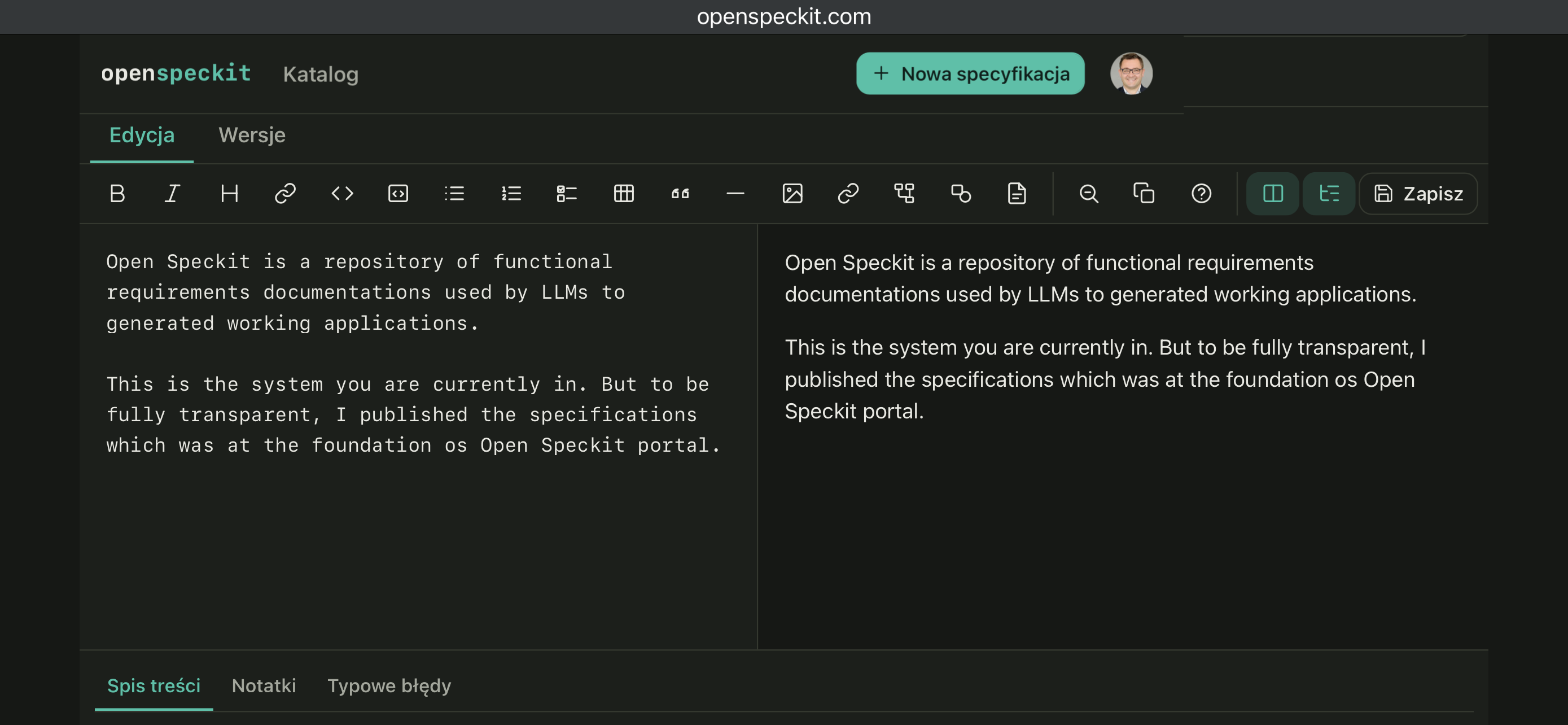Create a new spec with Nowa specyfikacja
This screenshot has width=1568, height=725.
click(x=970, y=73)
